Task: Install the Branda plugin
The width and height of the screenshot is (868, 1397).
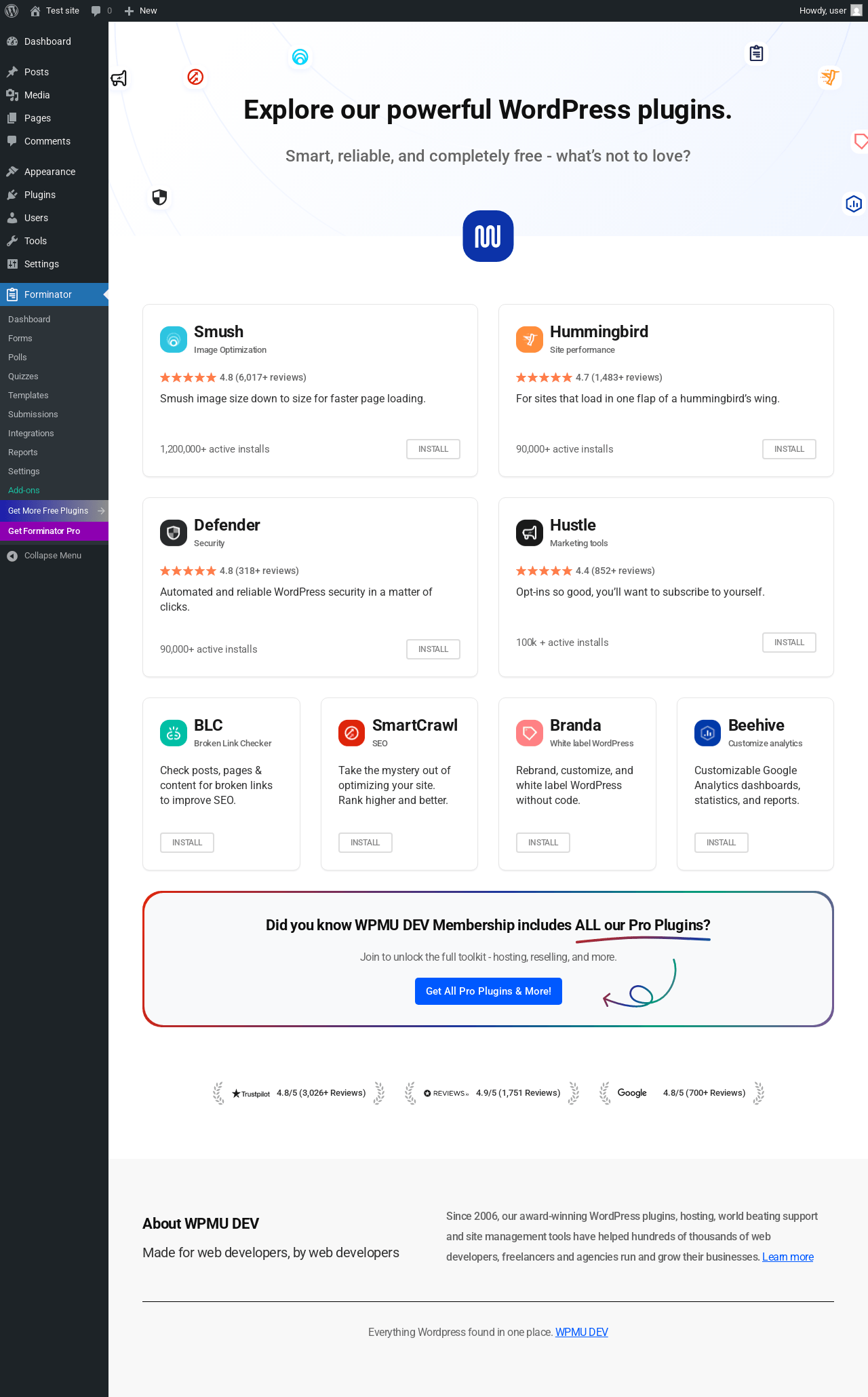Action: [543, 843]
